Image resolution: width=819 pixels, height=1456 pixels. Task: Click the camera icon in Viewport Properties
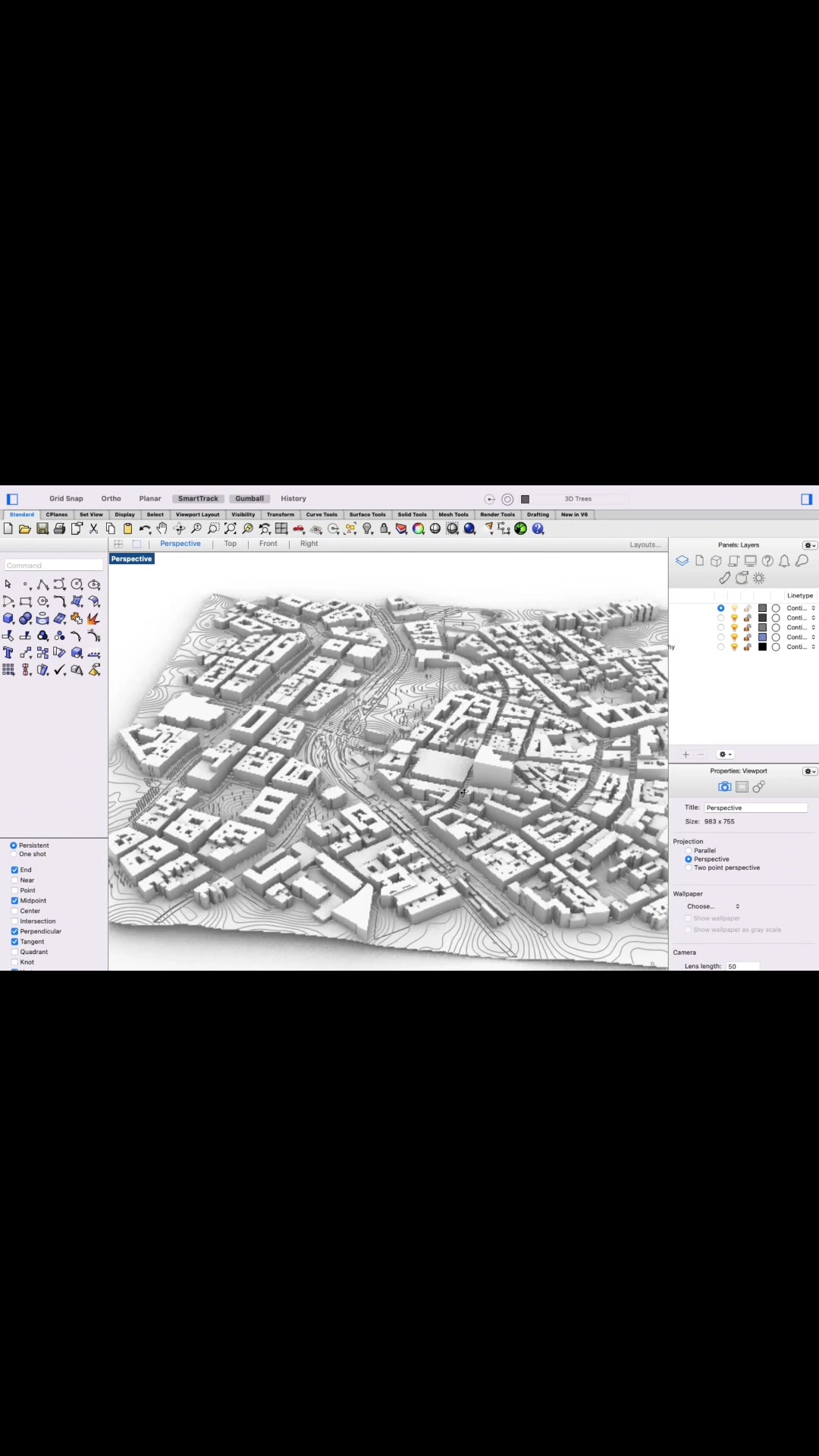click(x=725, y=787)
